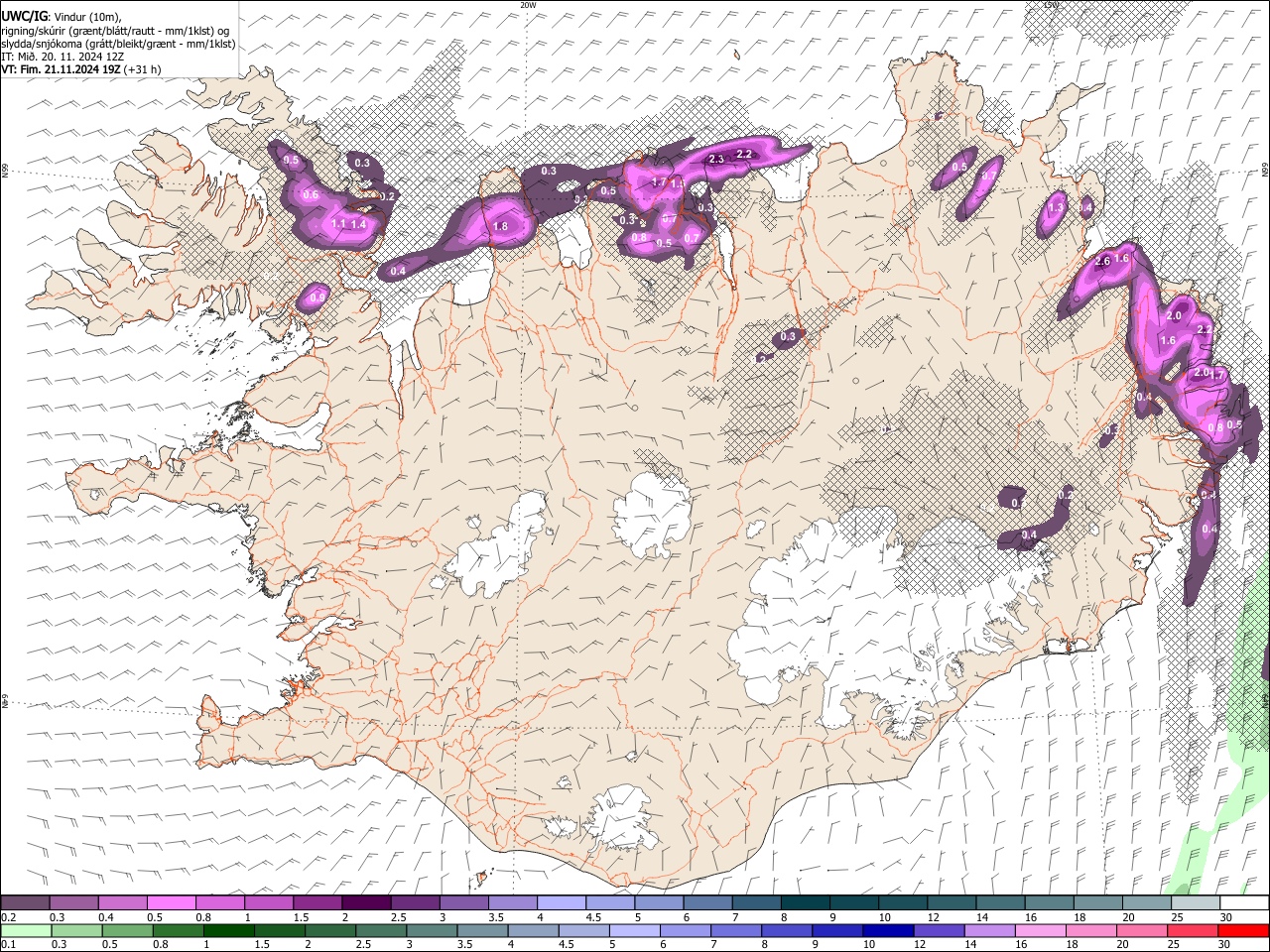Pick the top-row dark teal swatch between 8 and 9
This screenshot has width=1270, height=952.
tap(805, 903)
